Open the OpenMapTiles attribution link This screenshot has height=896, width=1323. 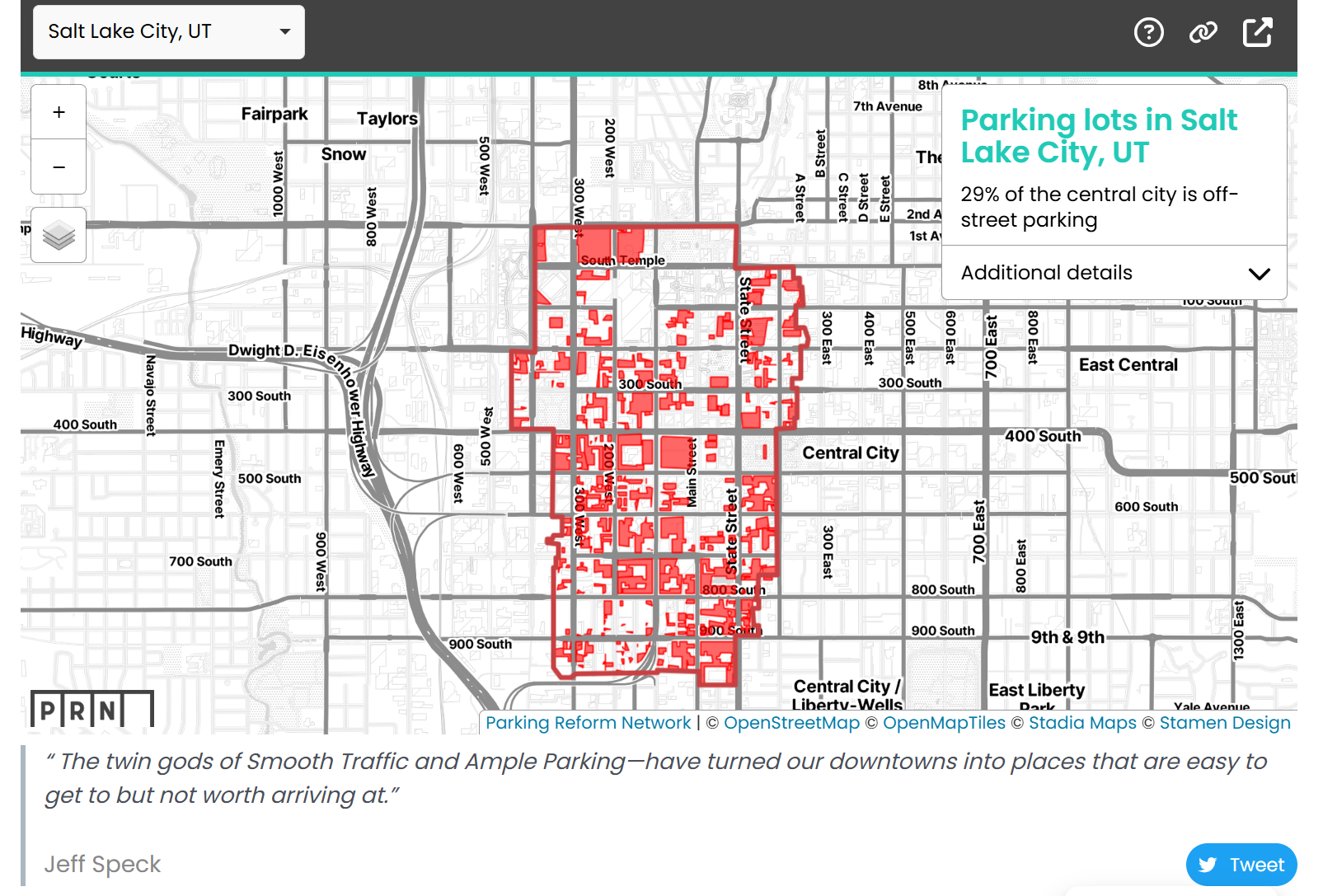click(x=944, y=723)
